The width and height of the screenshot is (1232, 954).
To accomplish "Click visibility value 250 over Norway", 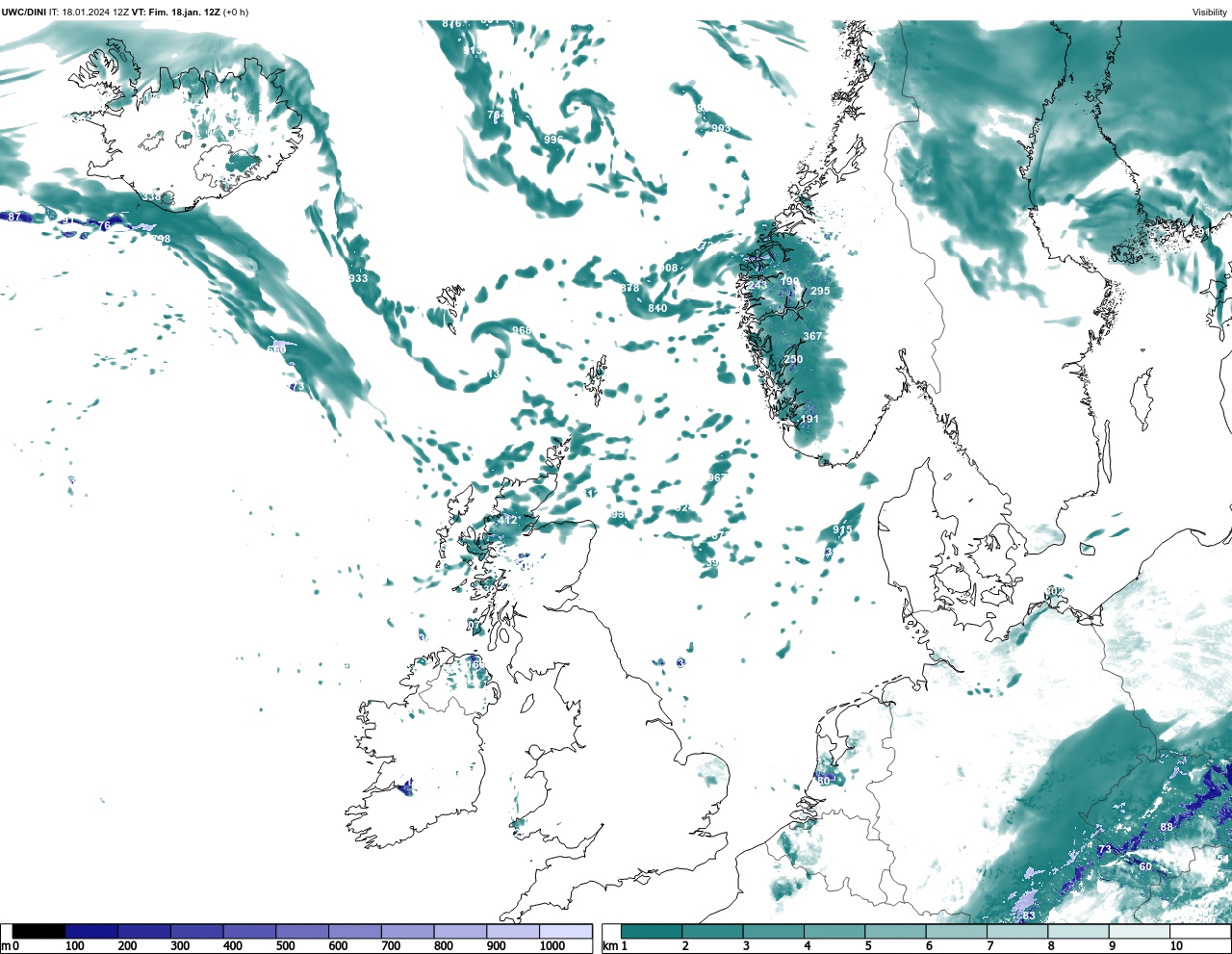I will click(x=793, y=359).
